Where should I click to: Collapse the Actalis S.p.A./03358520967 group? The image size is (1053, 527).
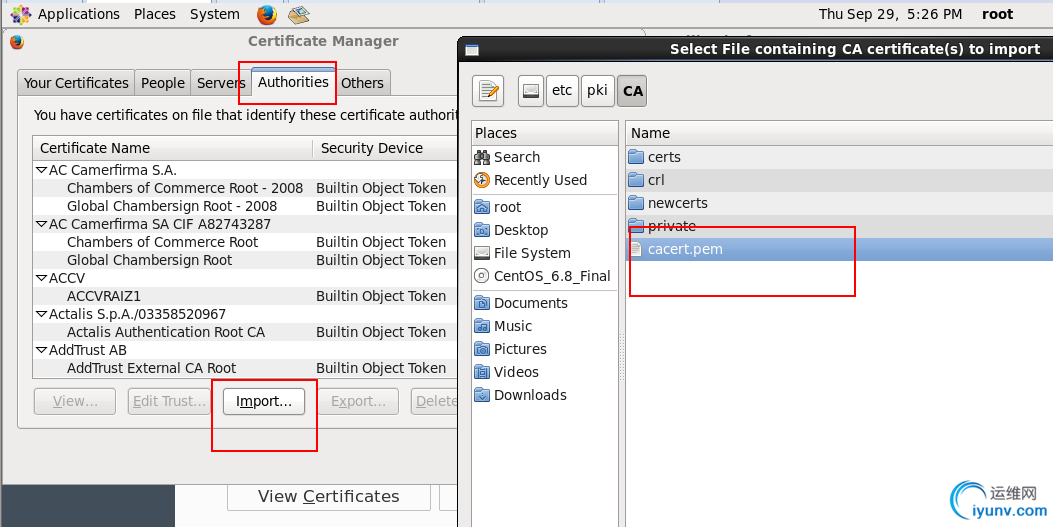(x=42, y=314)
